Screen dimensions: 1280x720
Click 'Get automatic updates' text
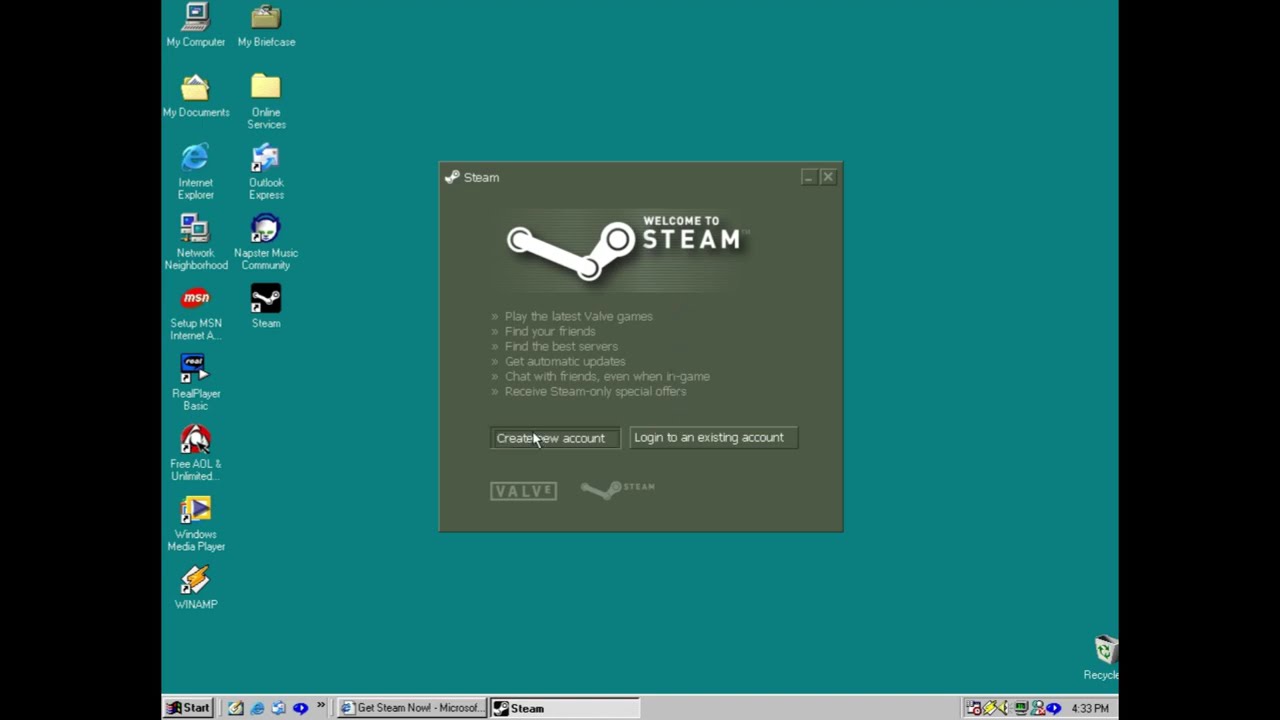[x=565, y=361]
